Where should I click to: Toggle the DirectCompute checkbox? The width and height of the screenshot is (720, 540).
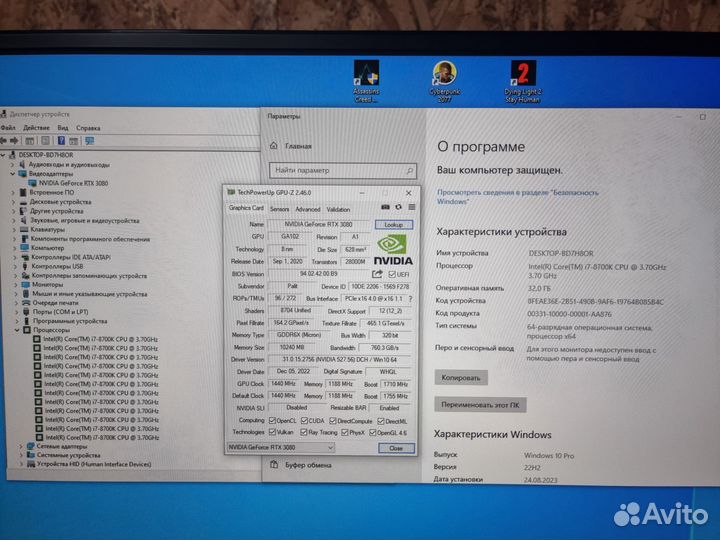click(x=332, y=421)
